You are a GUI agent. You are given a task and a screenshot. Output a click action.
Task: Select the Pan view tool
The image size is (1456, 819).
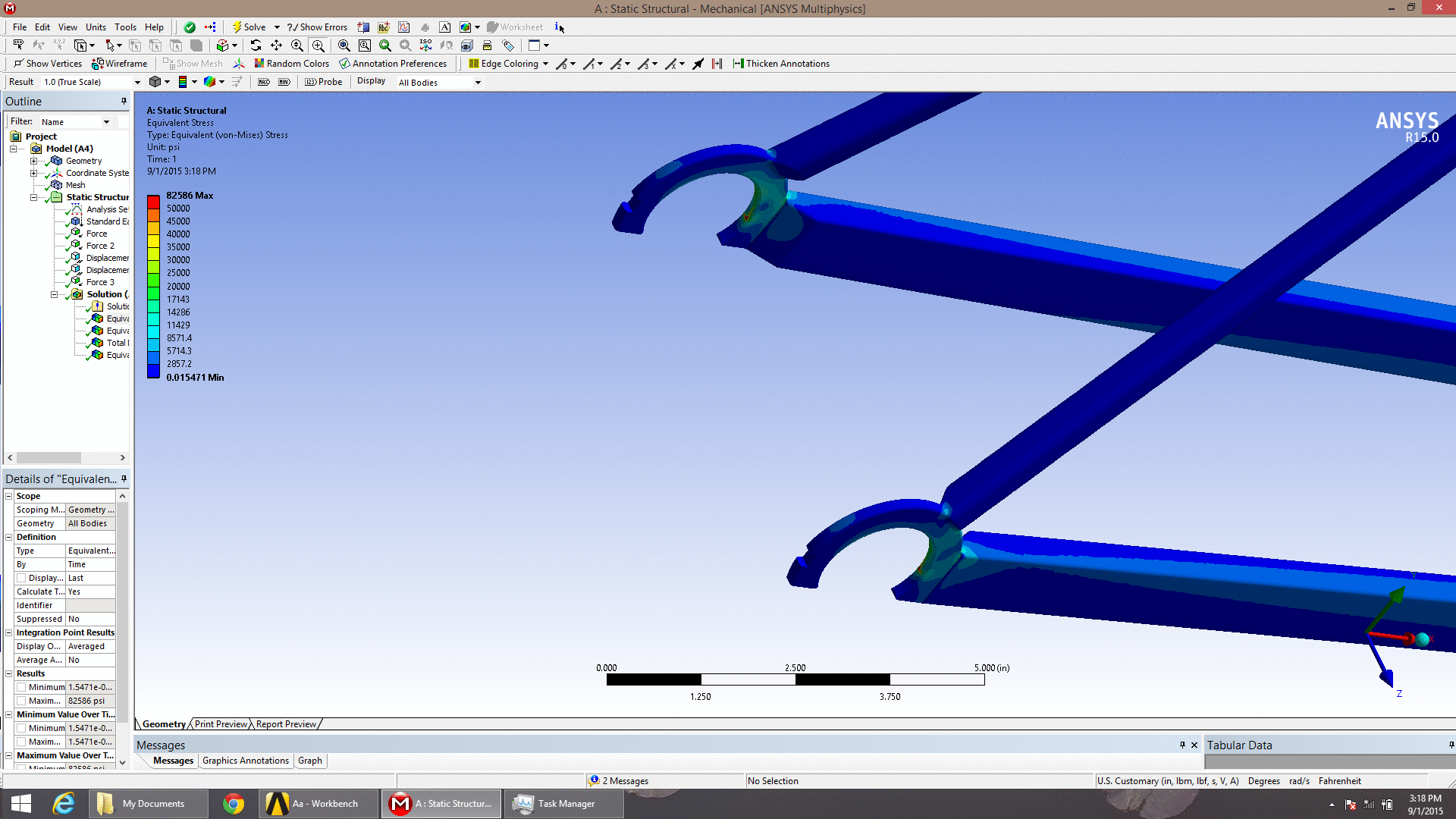click(x=276, y=45)
